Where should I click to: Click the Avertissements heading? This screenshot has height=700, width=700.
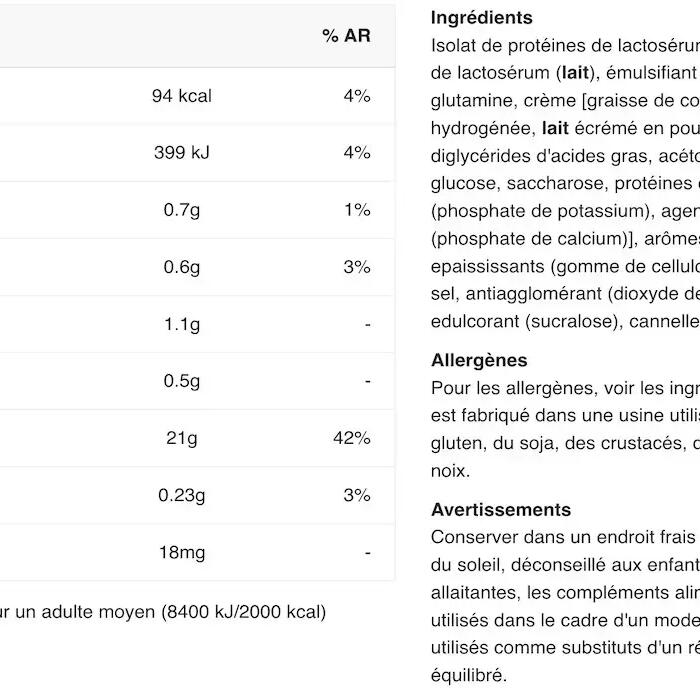pos(501,510)
